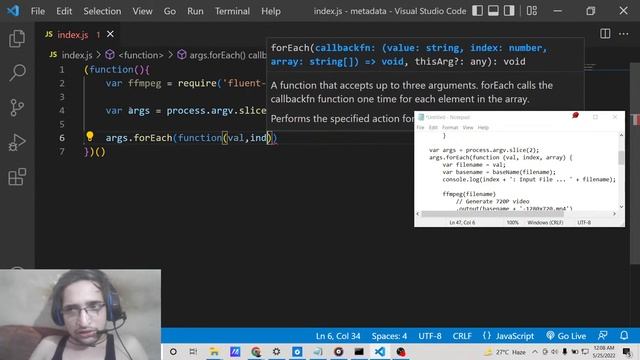The image size is (640, 360).
Task: Click Notepad scroll right arrow
Action: tap(614, 213)
